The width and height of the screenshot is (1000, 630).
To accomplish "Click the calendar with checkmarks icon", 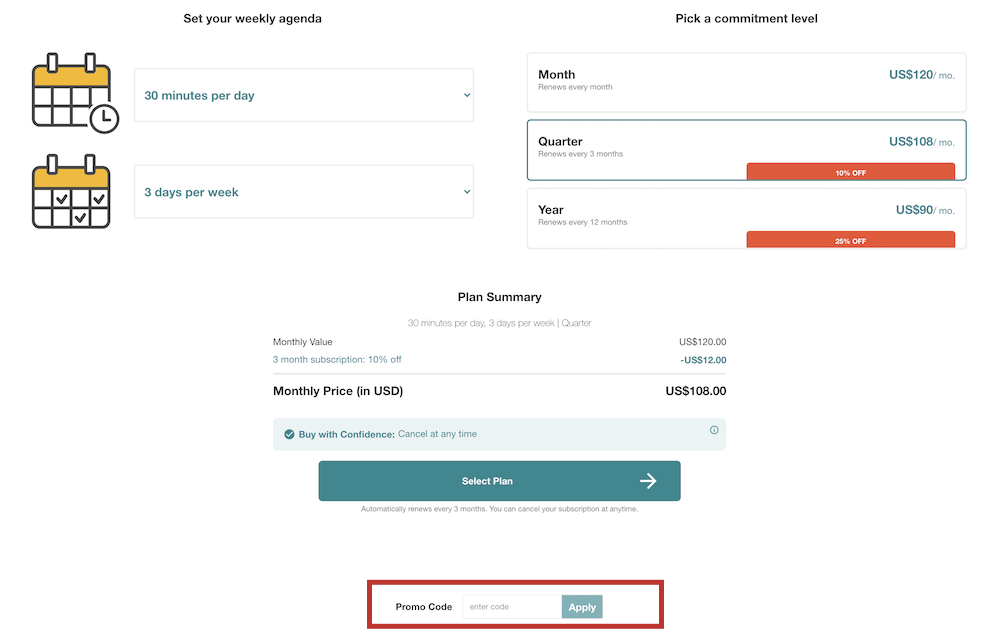I will pos(71,191).
